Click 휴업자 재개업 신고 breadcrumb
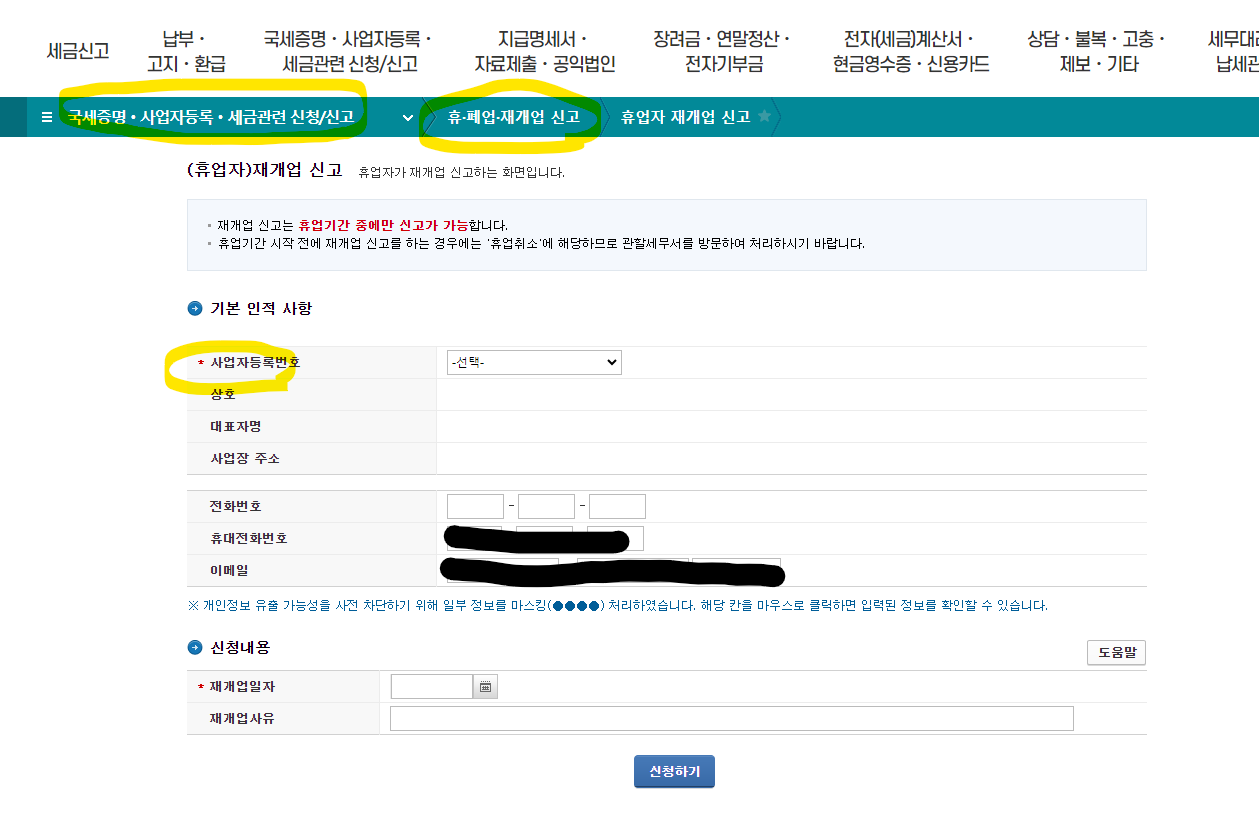Image resolution: width=1259 pixels, height=814 pixels. (685, 117)
